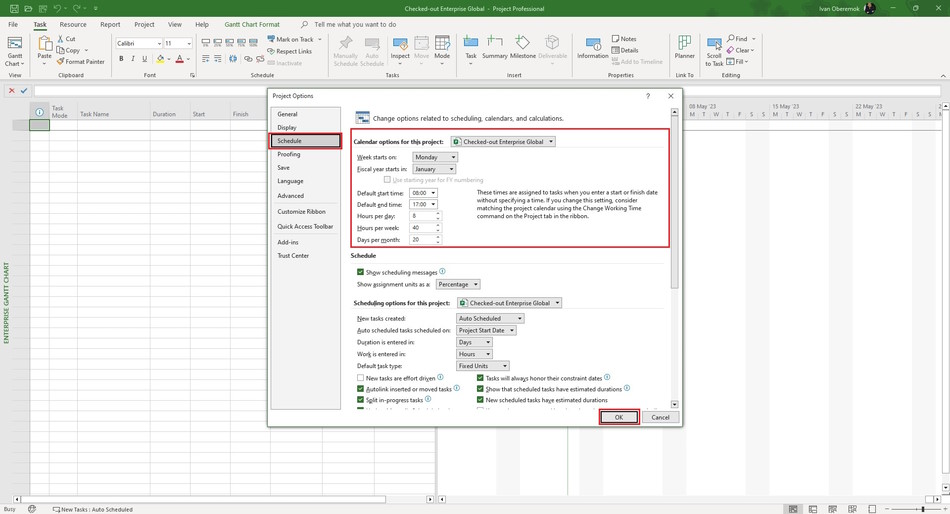Select the Format Painter tool
950x514 pixels.
coord(81,61)
